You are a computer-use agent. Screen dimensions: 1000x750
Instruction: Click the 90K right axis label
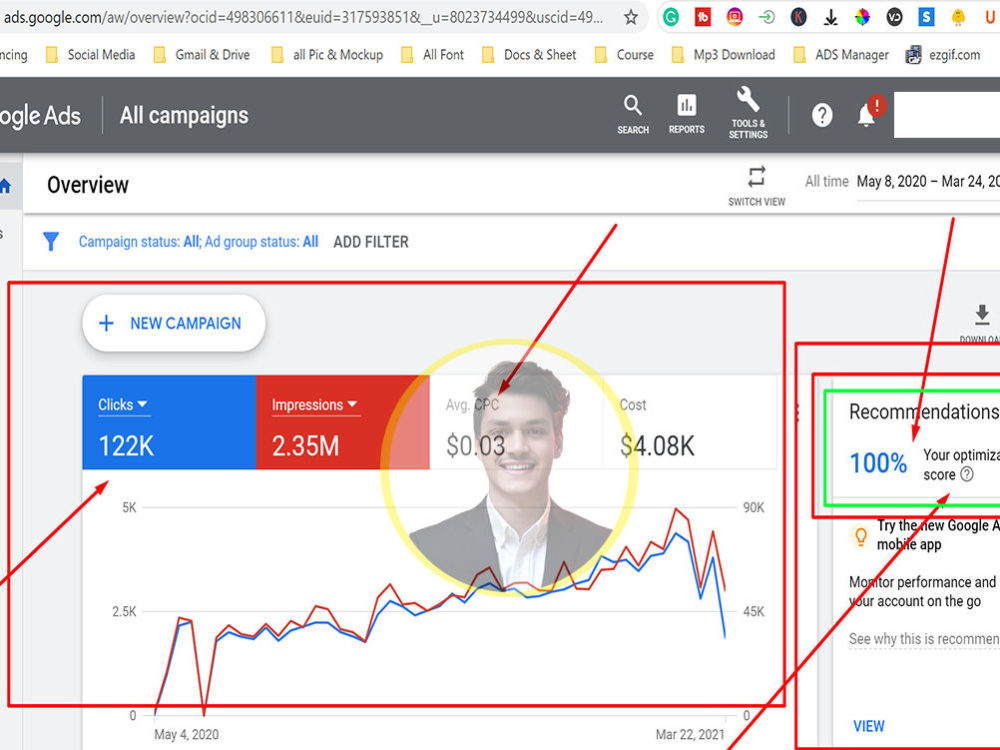pyautogui.click(x=753, y=508)
